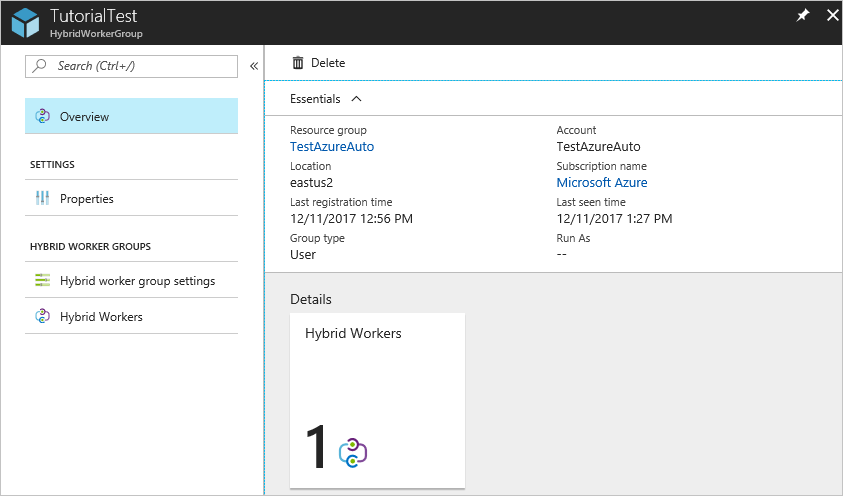Collapse the sidebar with the double chevron
Screen dimensions: 843x496
click(x=254, y=66)
